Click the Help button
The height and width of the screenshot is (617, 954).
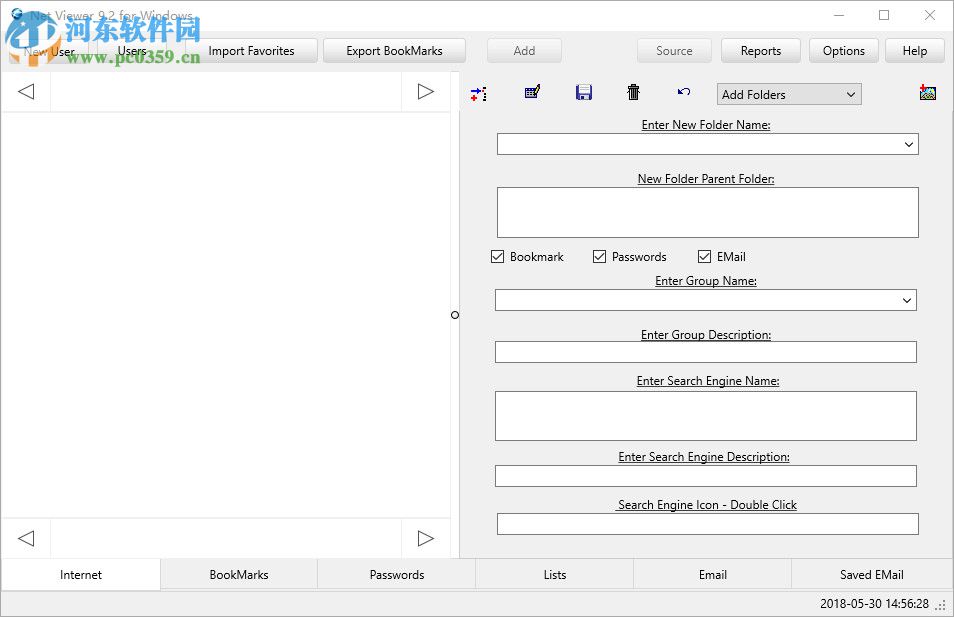[x=914, y=51]
